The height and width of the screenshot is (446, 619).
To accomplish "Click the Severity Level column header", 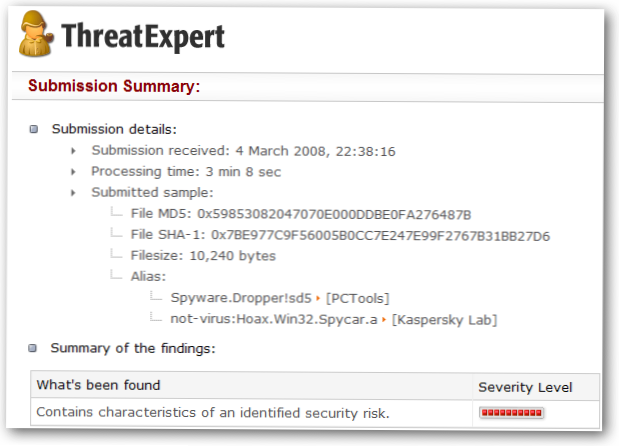I will point(525,386).
